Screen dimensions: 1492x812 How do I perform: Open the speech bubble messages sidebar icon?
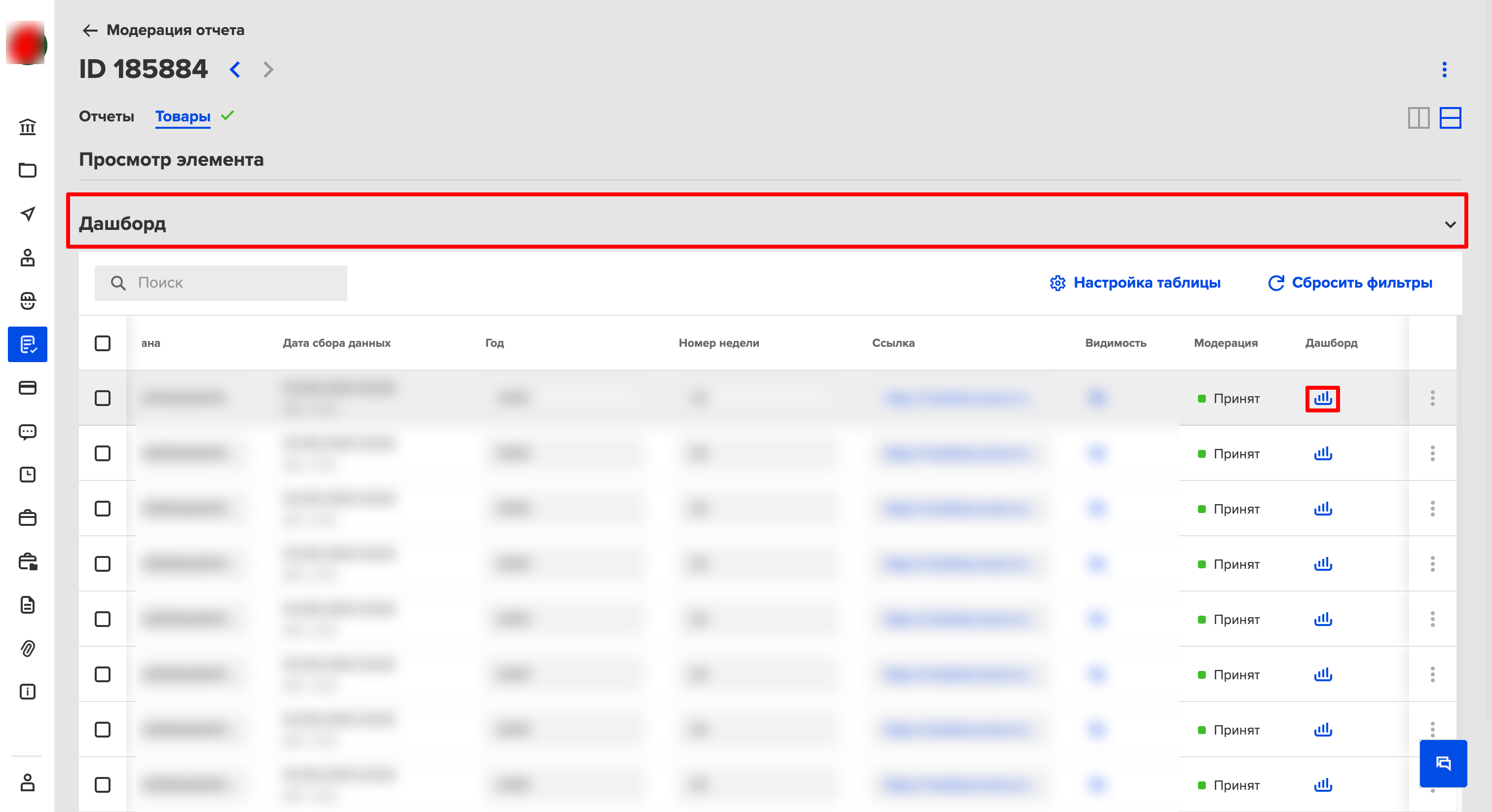27,432
